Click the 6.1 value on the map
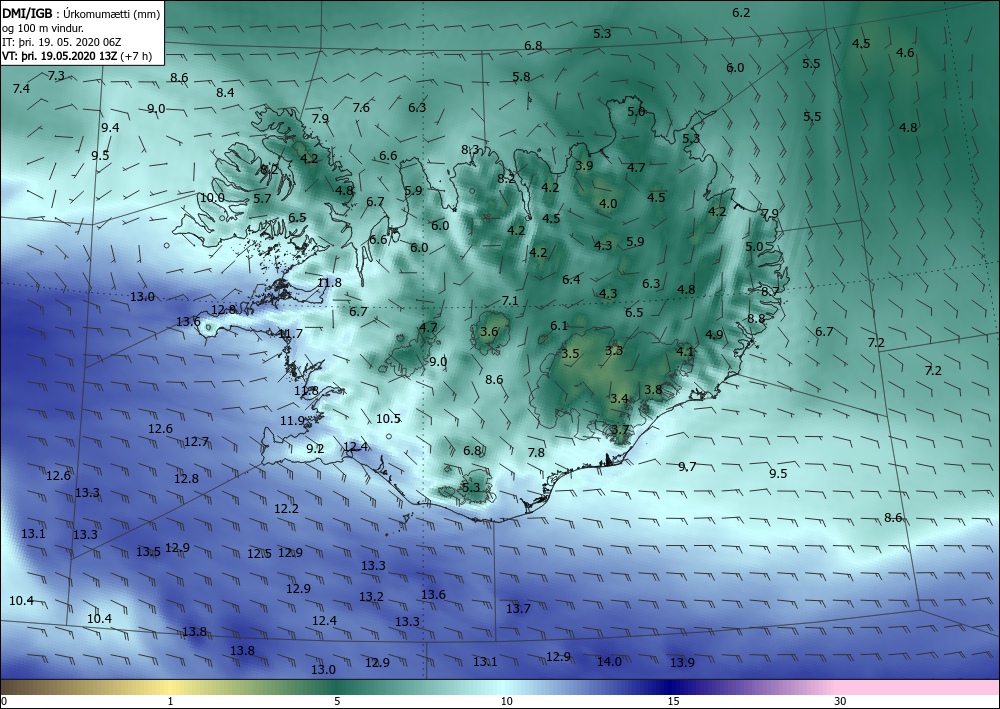1000x709 pixels. tap(559, 325)
